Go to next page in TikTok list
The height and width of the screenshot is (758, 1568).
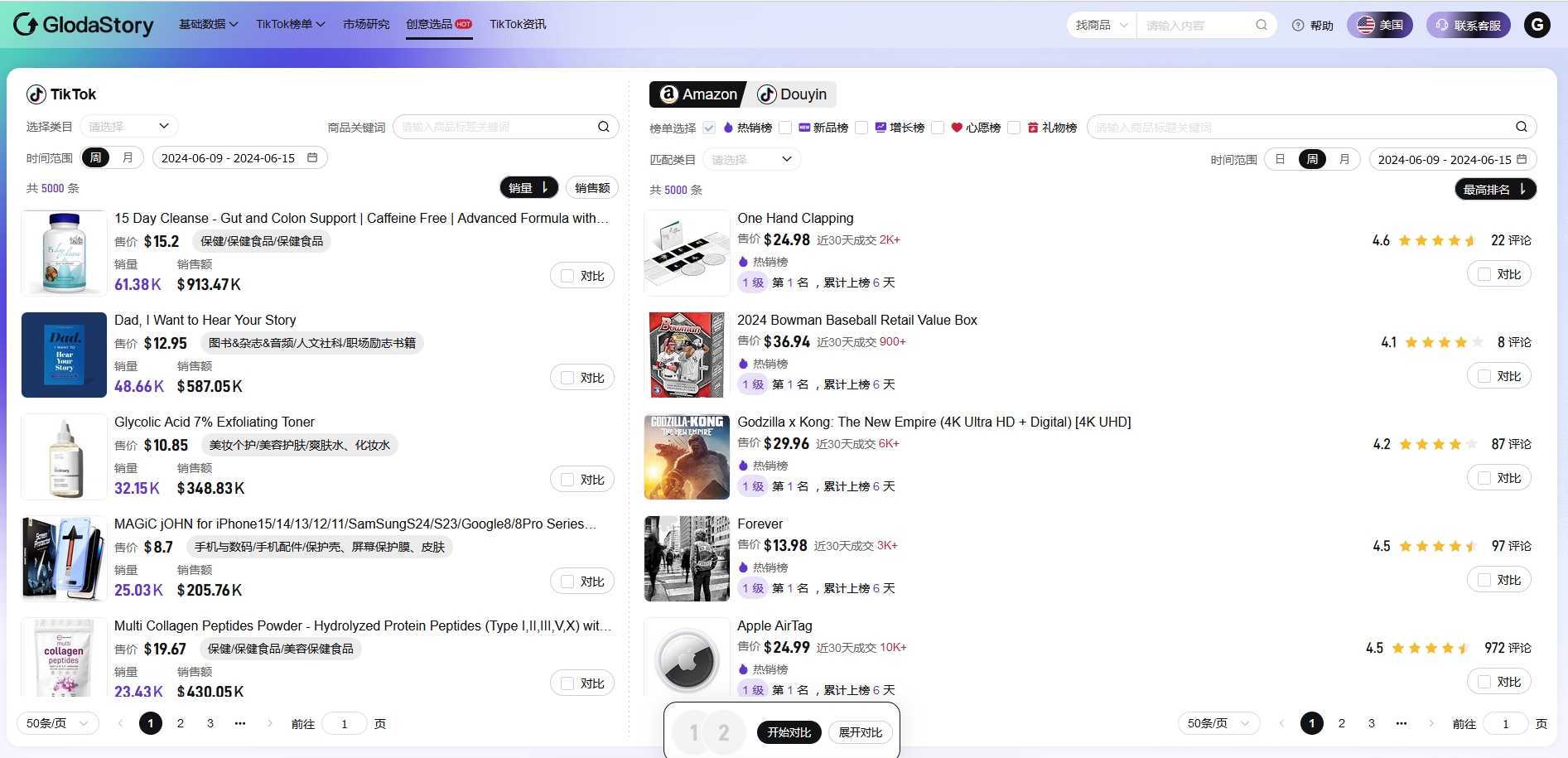pyautogui.click(x=270, y=723)
